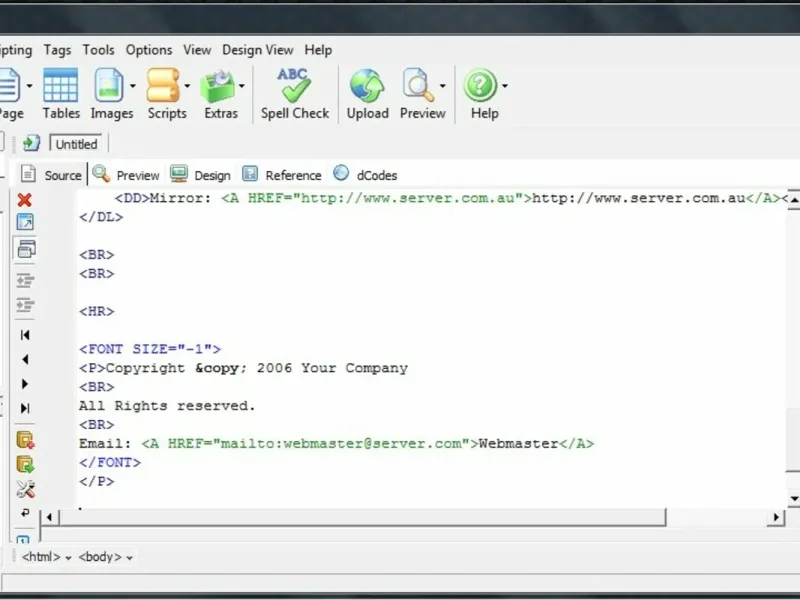Expand the Images dropdown arrow
The width and height of the screenshot is (800, 600).
click(133, 86)
